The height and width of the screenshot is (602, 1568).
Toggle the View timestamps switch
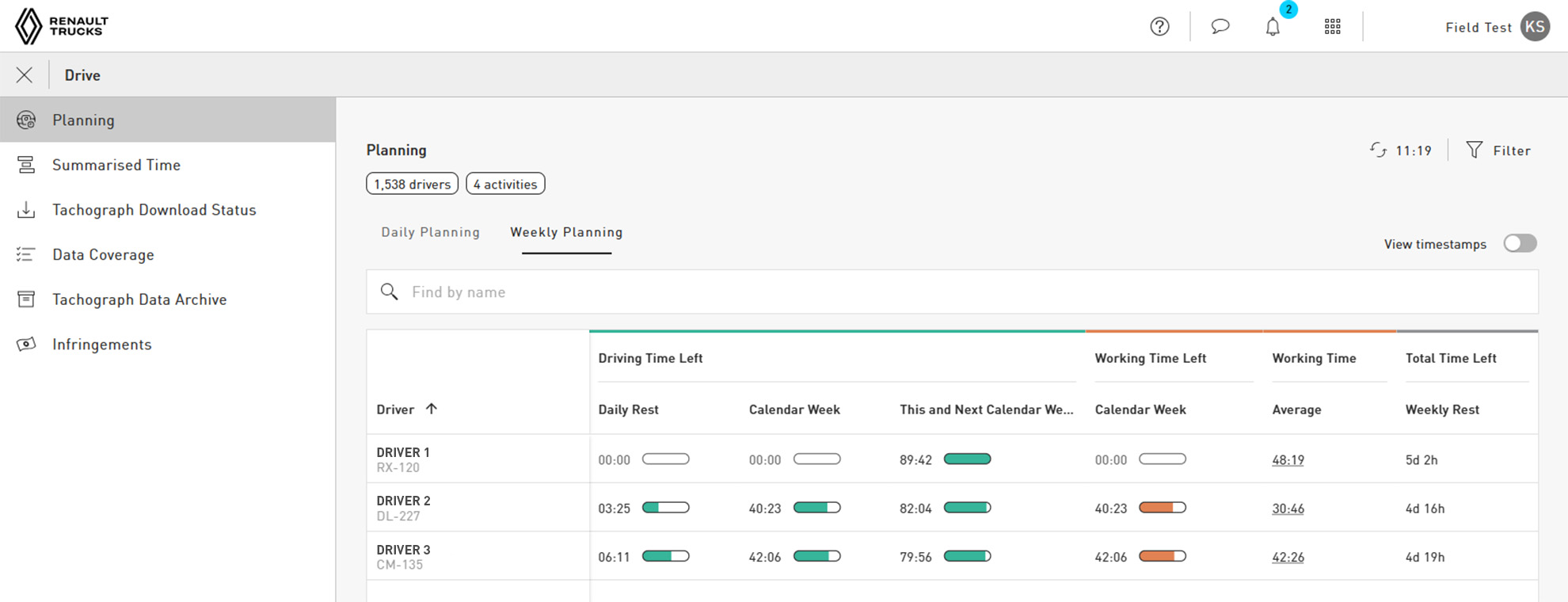click(1520, 243)
